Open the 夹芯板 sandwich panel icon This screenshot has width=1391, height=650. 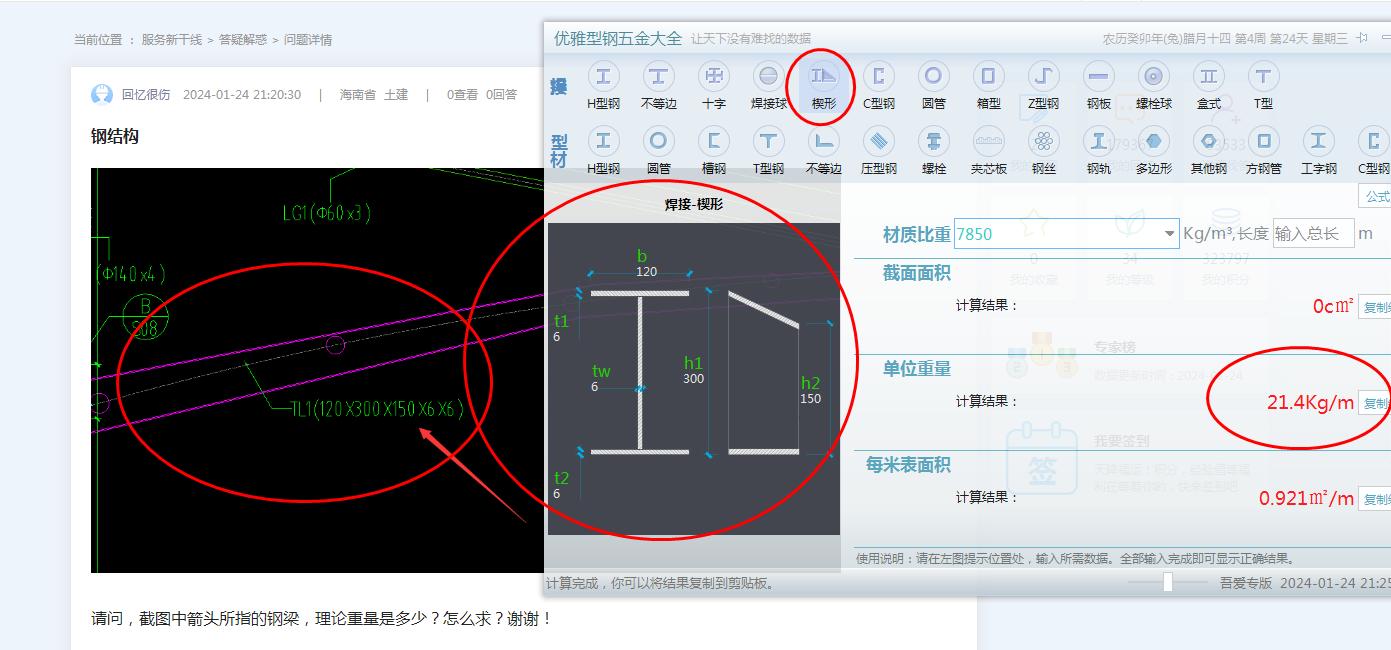[x=988, y=150]
